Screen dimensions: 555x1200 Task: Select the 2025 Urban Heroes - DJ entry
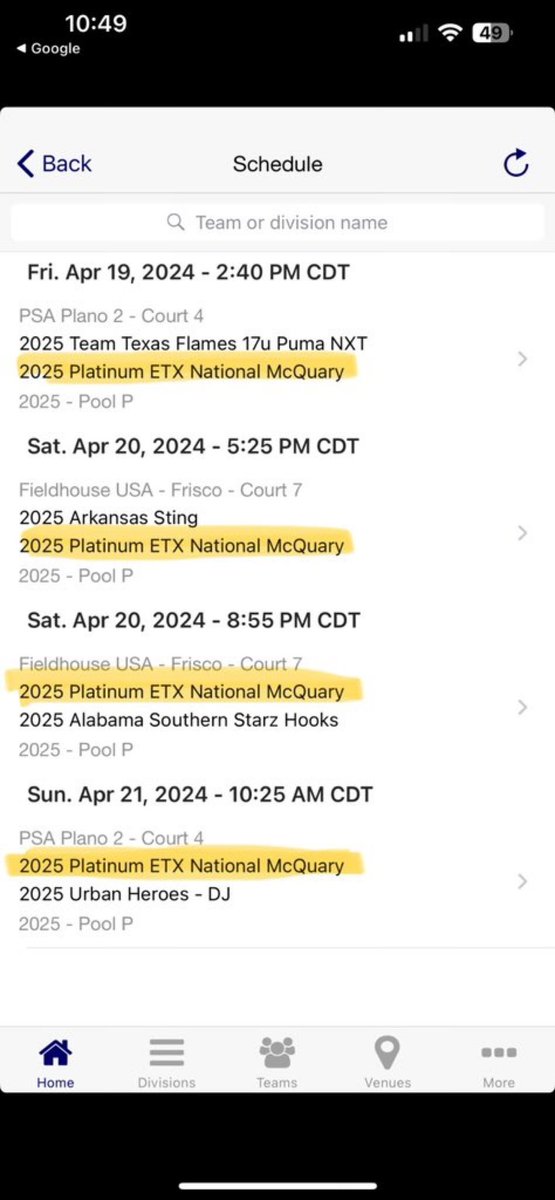click(x=125, y=893)
